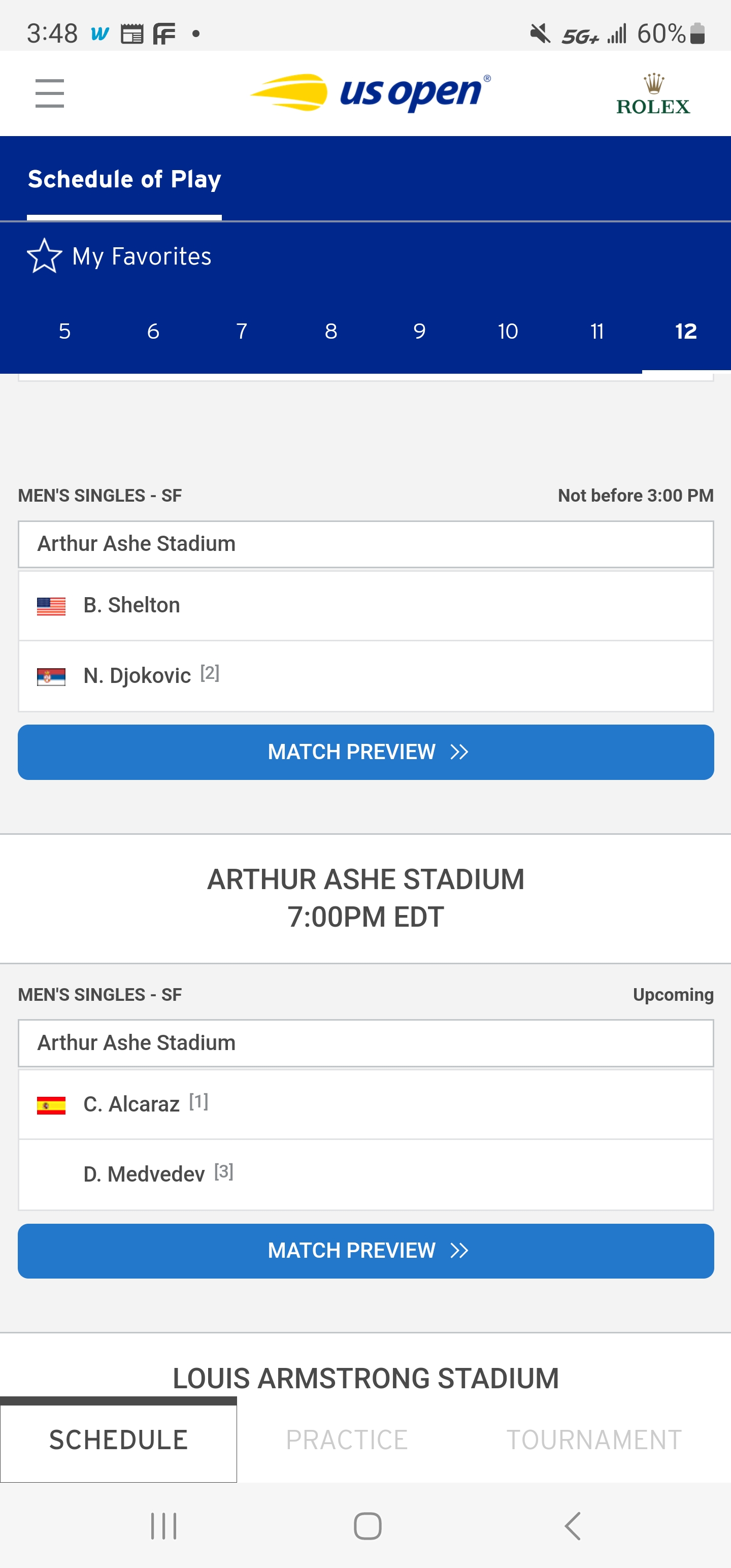Tap the Serbia flag beside N. Djokovic
The height and width of the screenshot is (1568, 731).
tap(51, 677)
